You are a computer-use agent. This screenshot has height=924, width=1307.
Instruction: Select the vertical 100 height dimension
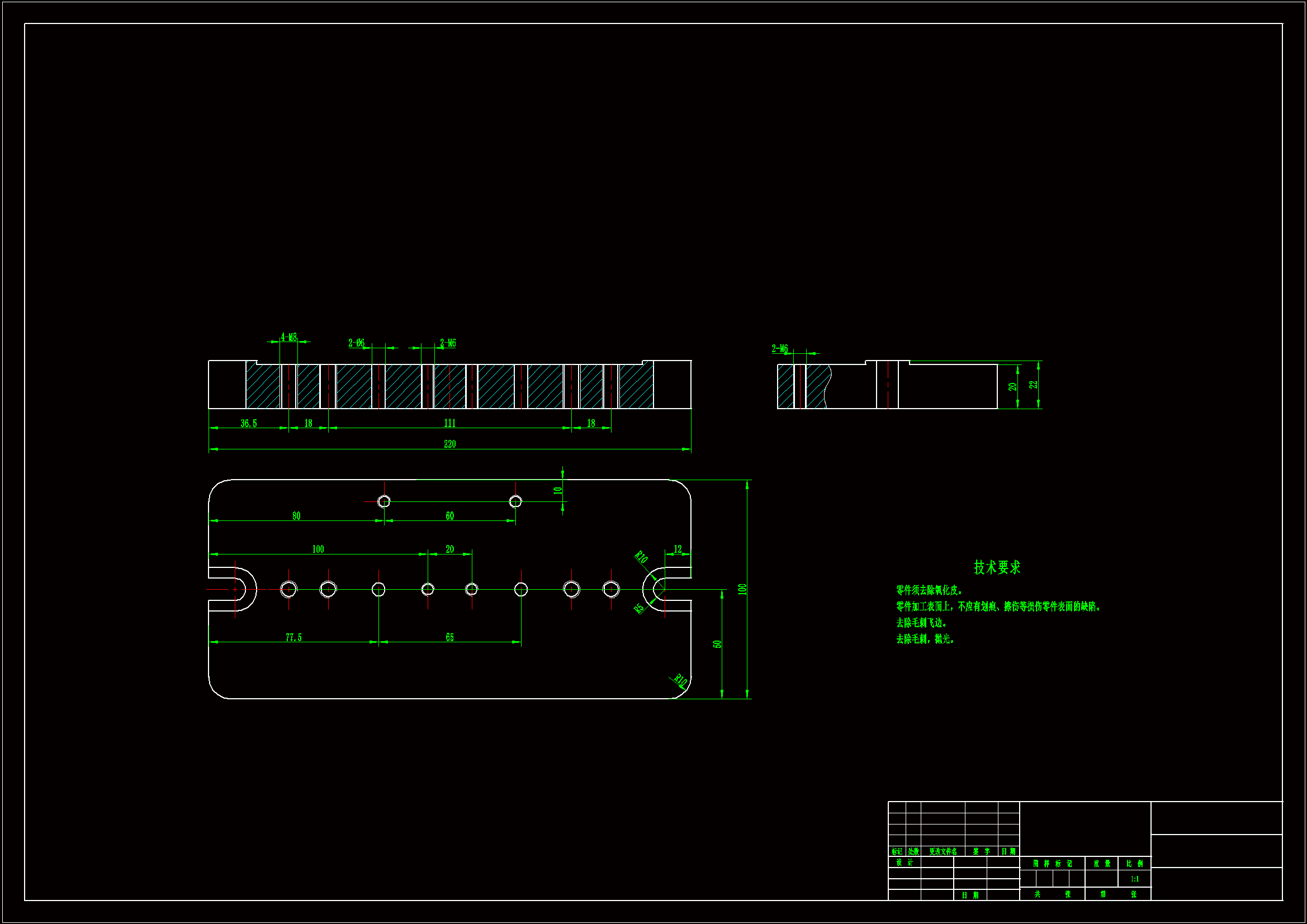742,589
